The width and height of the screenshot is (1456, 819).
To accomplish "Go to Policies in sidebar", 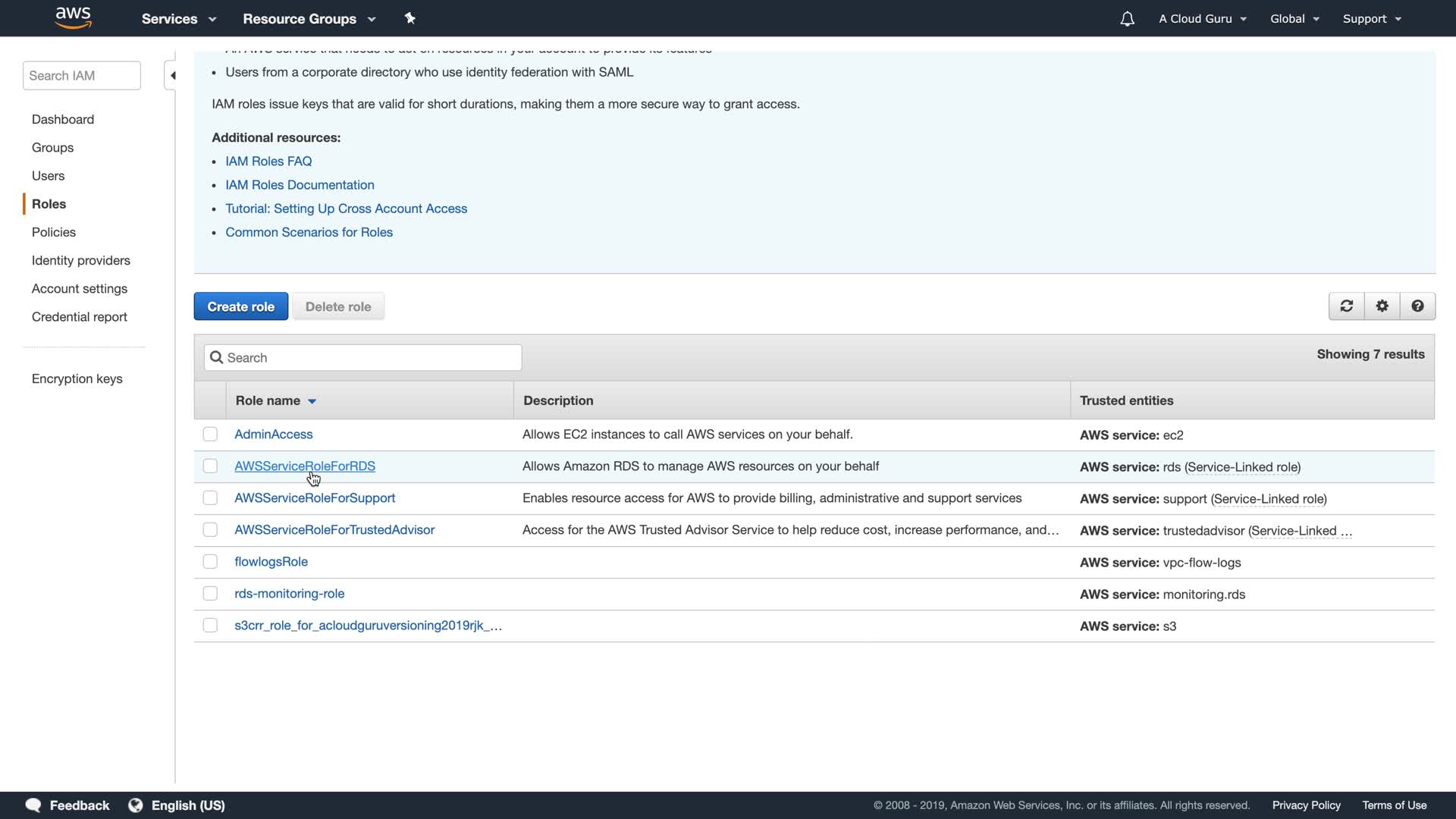I will (x=54, y=232).
